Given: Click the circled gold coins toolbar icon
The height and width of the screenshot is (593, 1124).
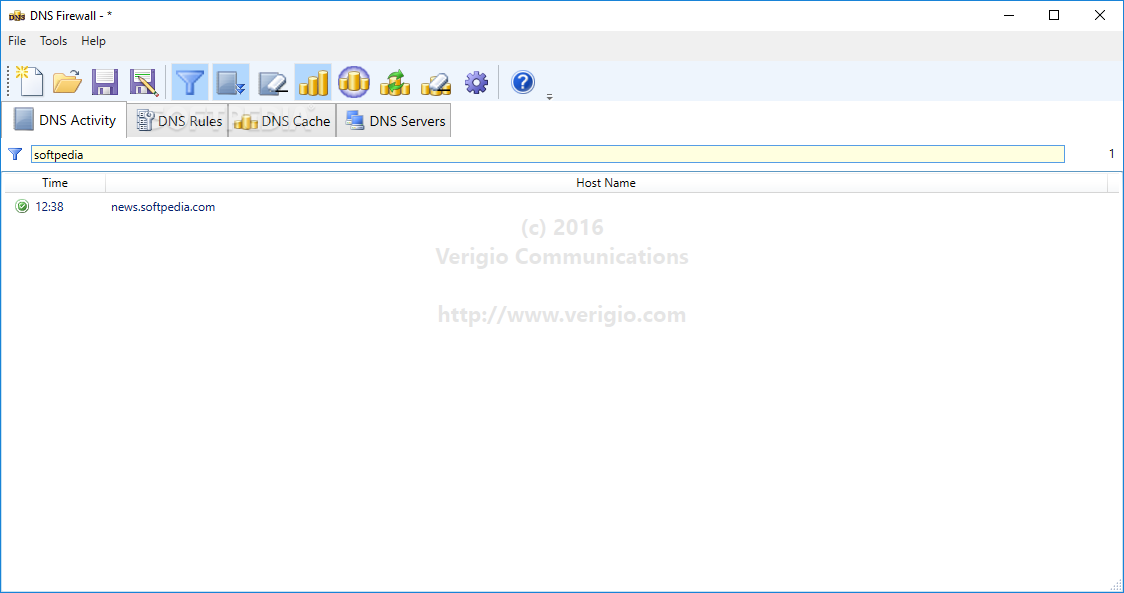Looking at the screenshot, I should pyautogui.click(x=353, y=82).
